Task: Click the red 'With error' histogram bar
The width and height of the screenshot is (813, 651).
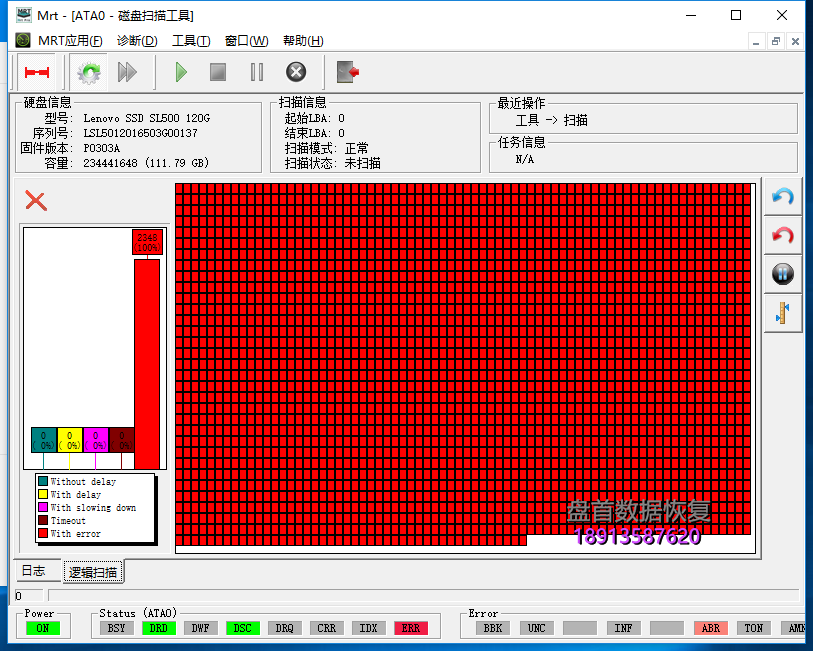Action: 147,363
